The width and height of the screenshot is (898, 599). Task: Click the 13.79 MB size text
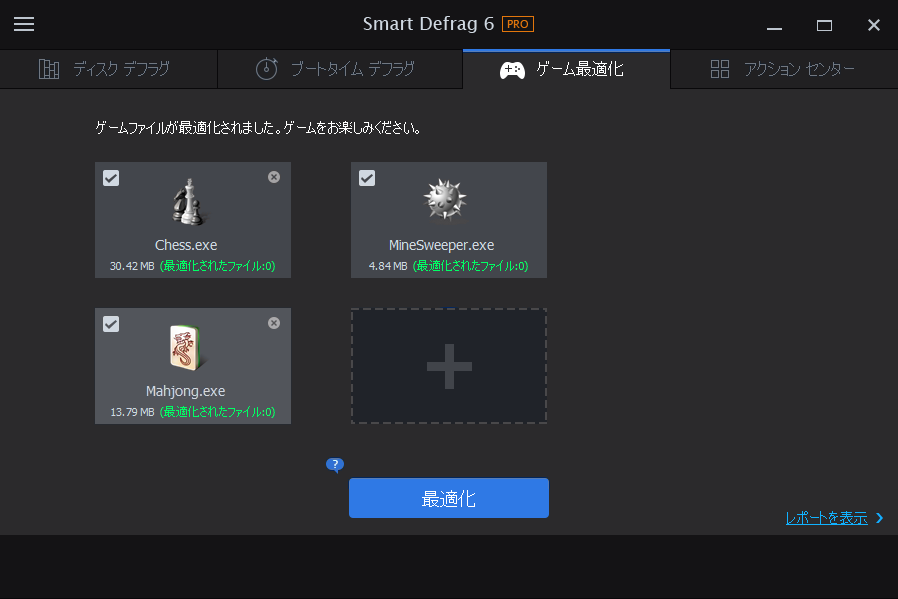coord(132,412)
